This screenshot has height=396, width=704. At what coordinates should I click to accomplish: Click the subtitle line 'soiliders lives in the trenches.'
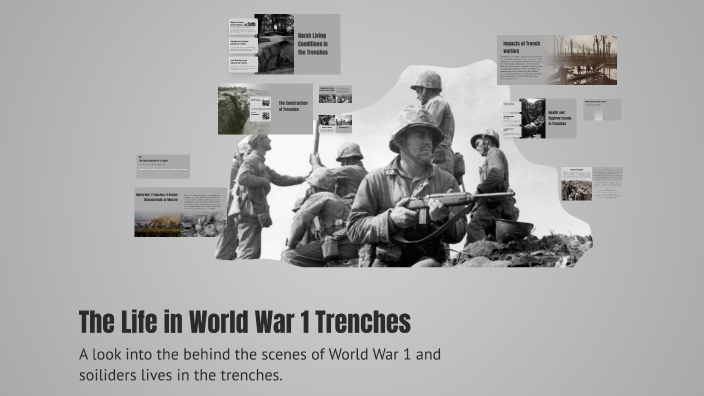coord(181,375)
